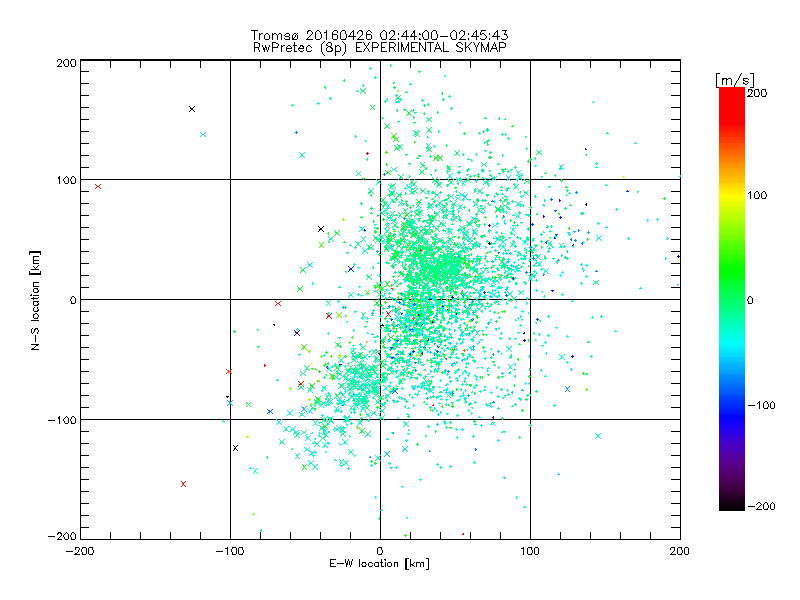This screenshot has height=600, width=800.
Task: Click the "-200" tick on the E-W axis
Action: [x=80, y=551]
